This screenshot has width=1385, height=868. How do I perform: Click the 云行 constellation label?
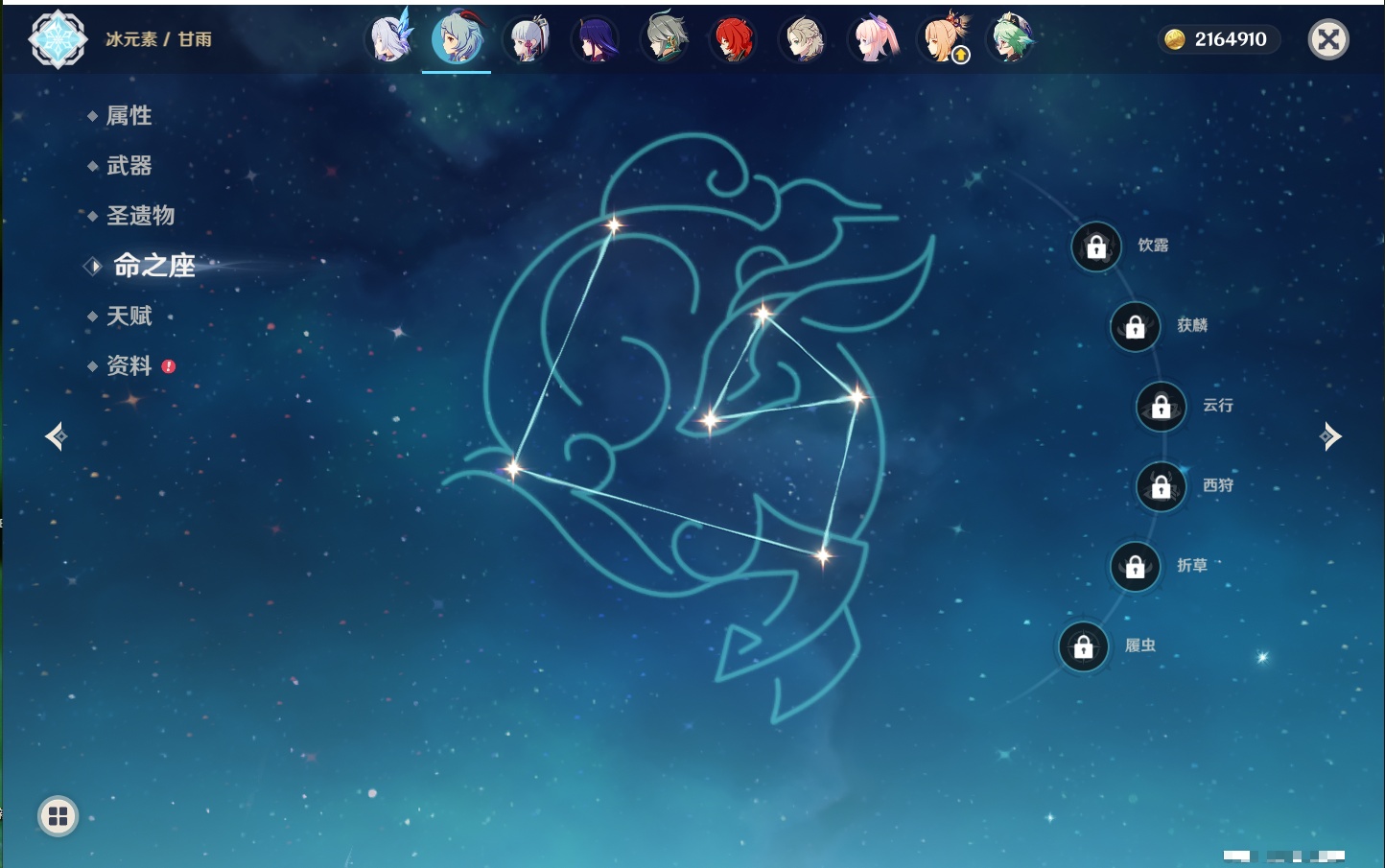coord(1218,406)
